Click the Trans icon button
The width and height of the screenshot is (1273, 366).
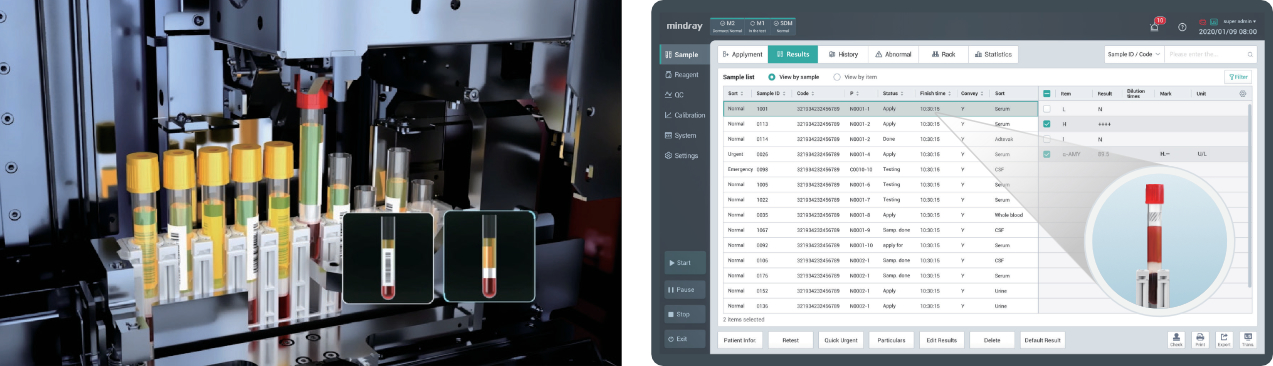click(x=1248, y=340)
